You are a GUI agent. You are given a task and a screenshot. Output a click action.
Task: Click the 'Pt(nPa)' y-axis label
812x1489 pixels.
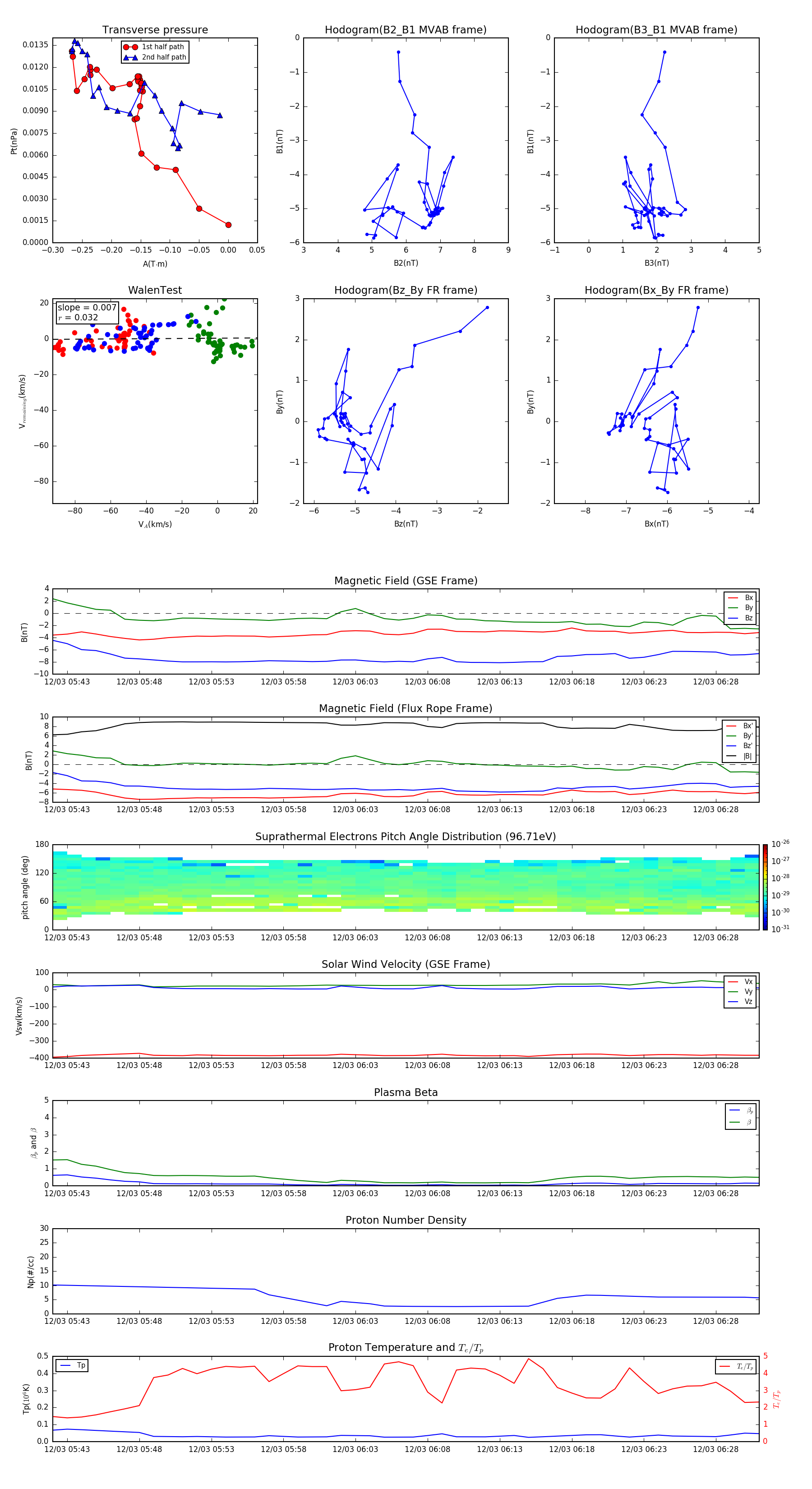(x=14, y=140)
